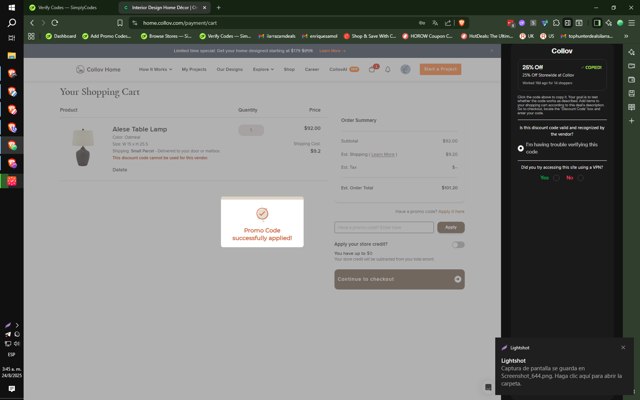This screenshot has height=400, width=640.
Task: Click the Collov Home logo
Action: point(98,69)
